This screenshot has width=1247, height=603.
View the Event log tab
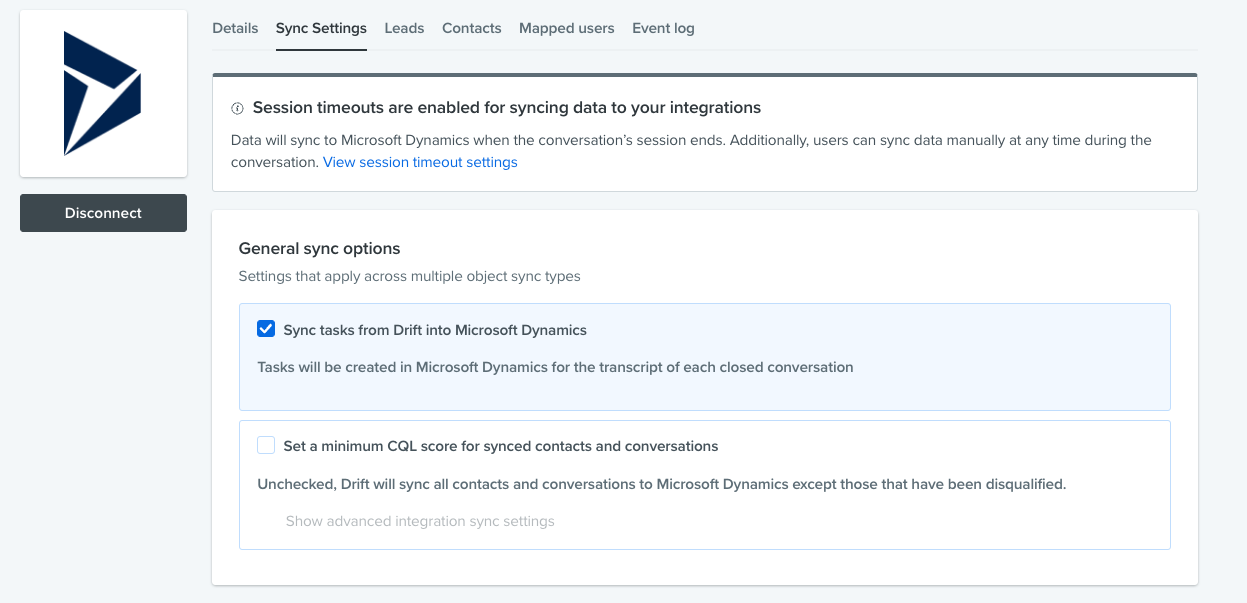(663, 28)
